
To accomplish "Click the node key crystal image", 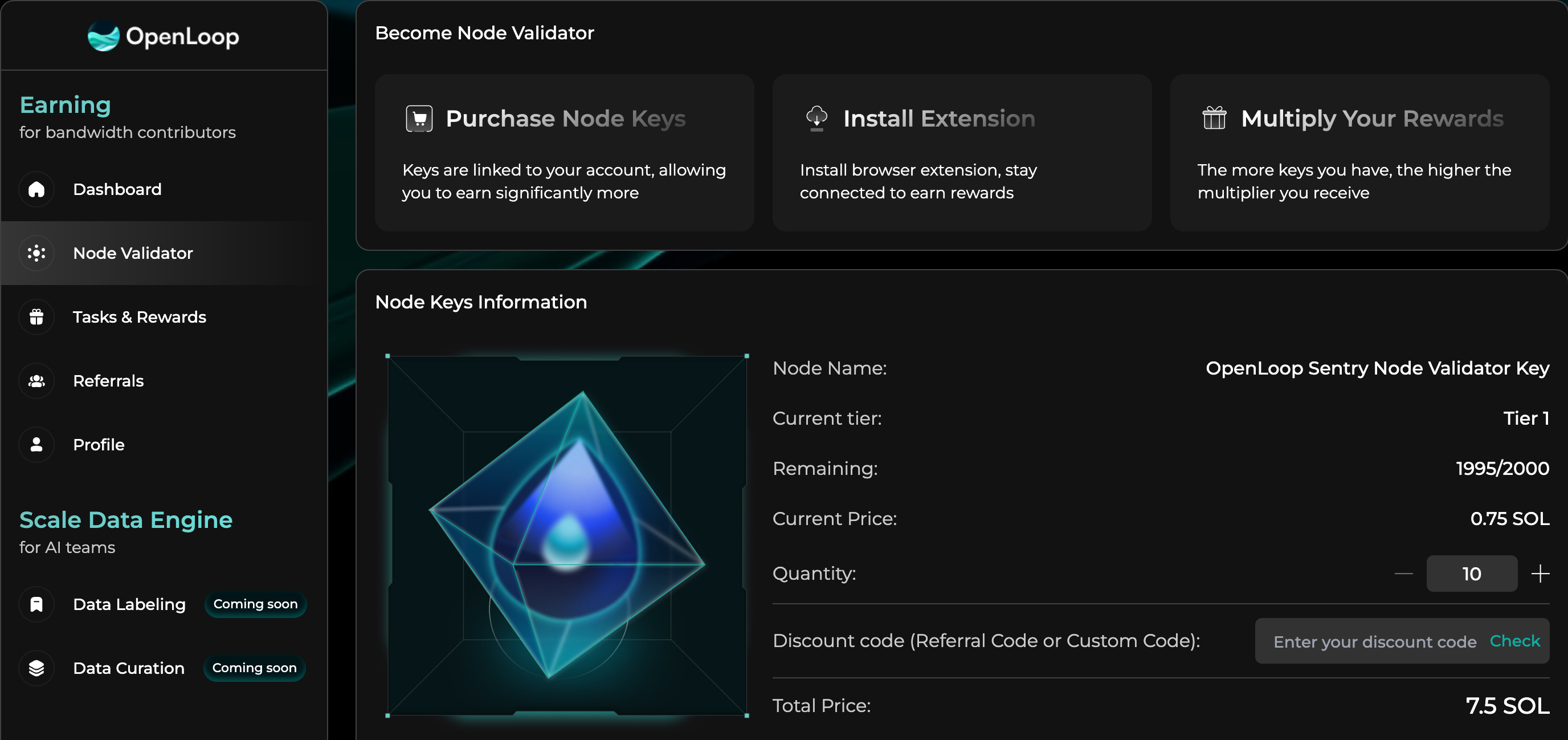I will pyautogui.click(x=567, y=536).
